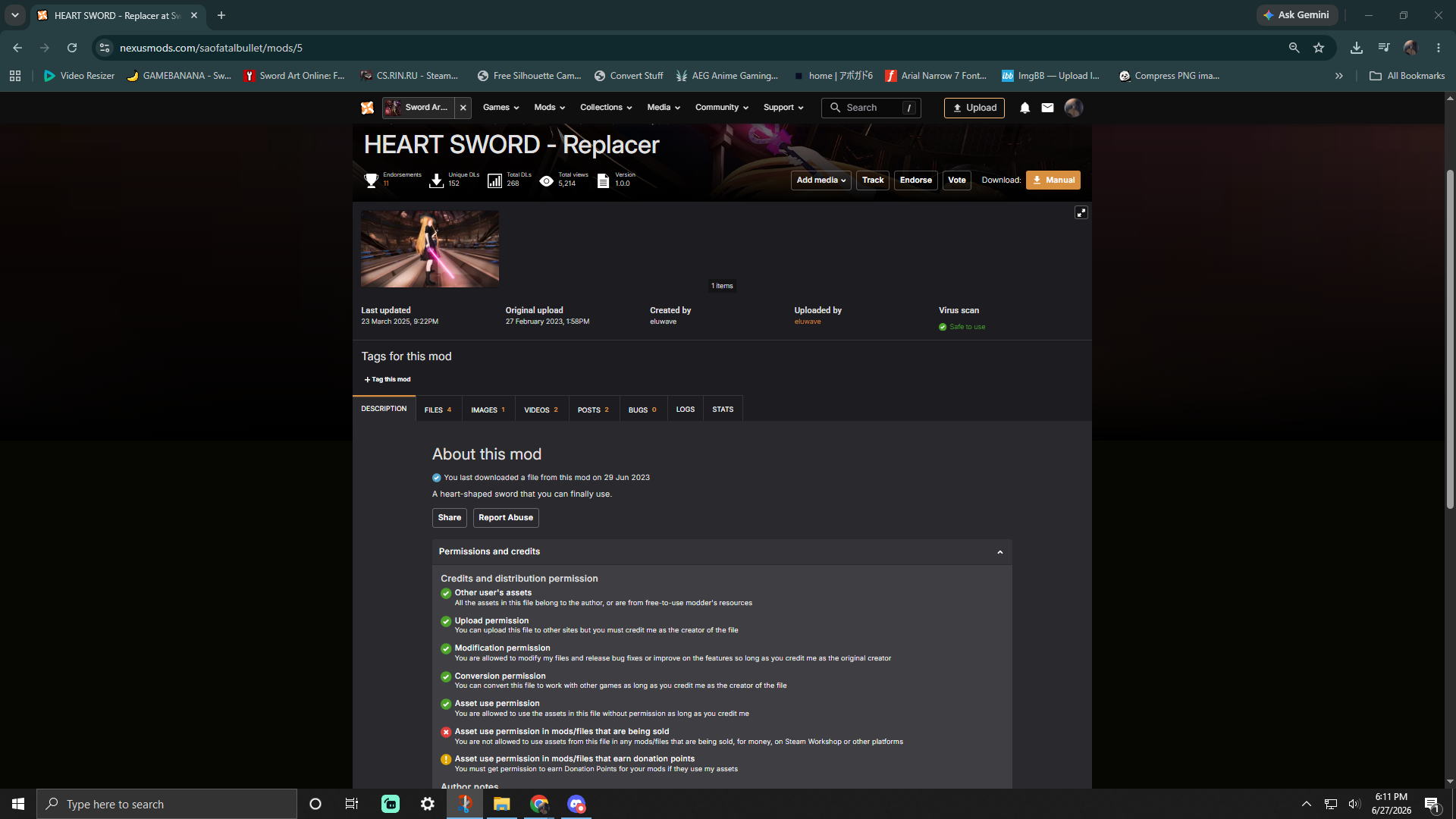
Task: Collapse the Permissions and credits section
Action: [x=999, y=552]
